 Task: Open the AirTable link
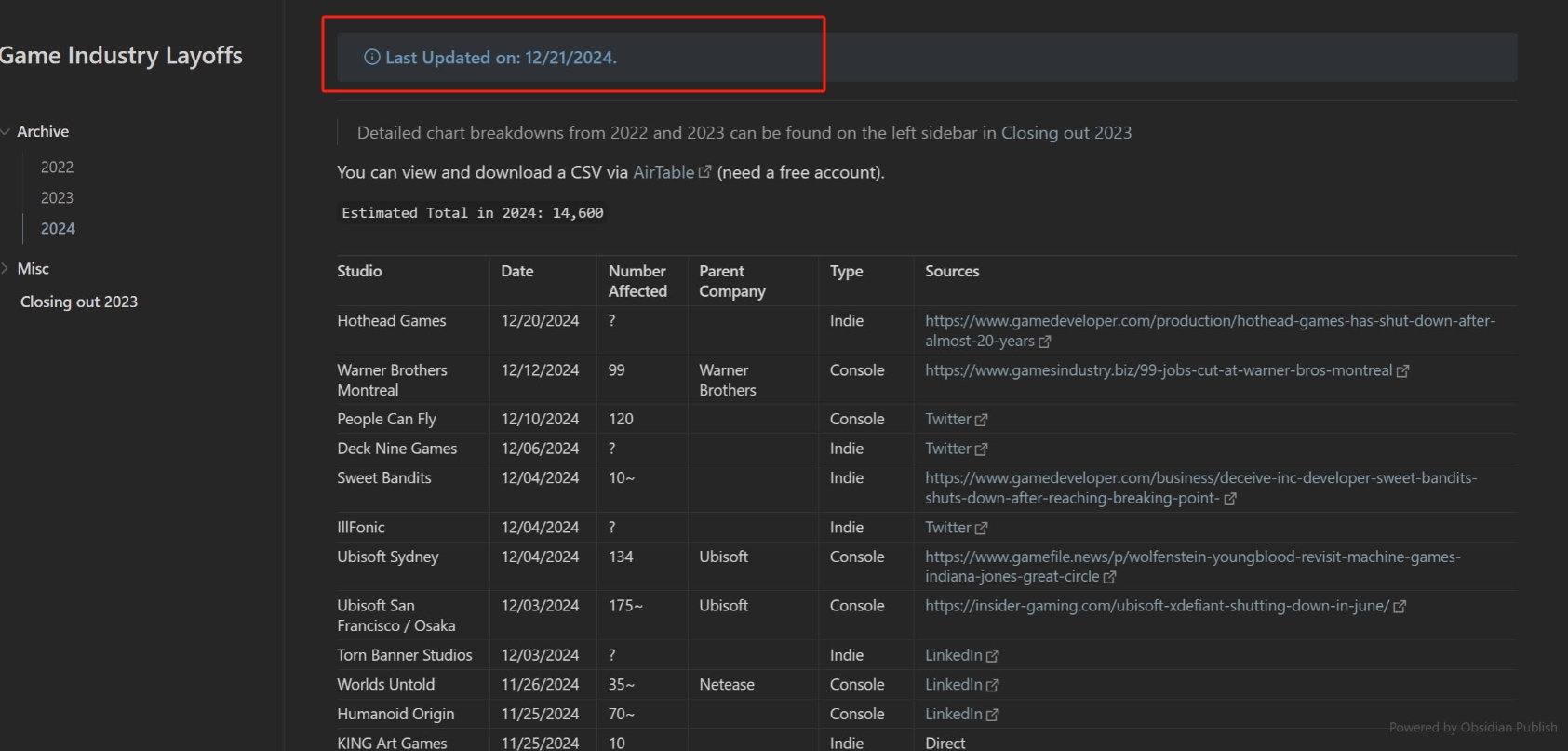click(663, 172)
